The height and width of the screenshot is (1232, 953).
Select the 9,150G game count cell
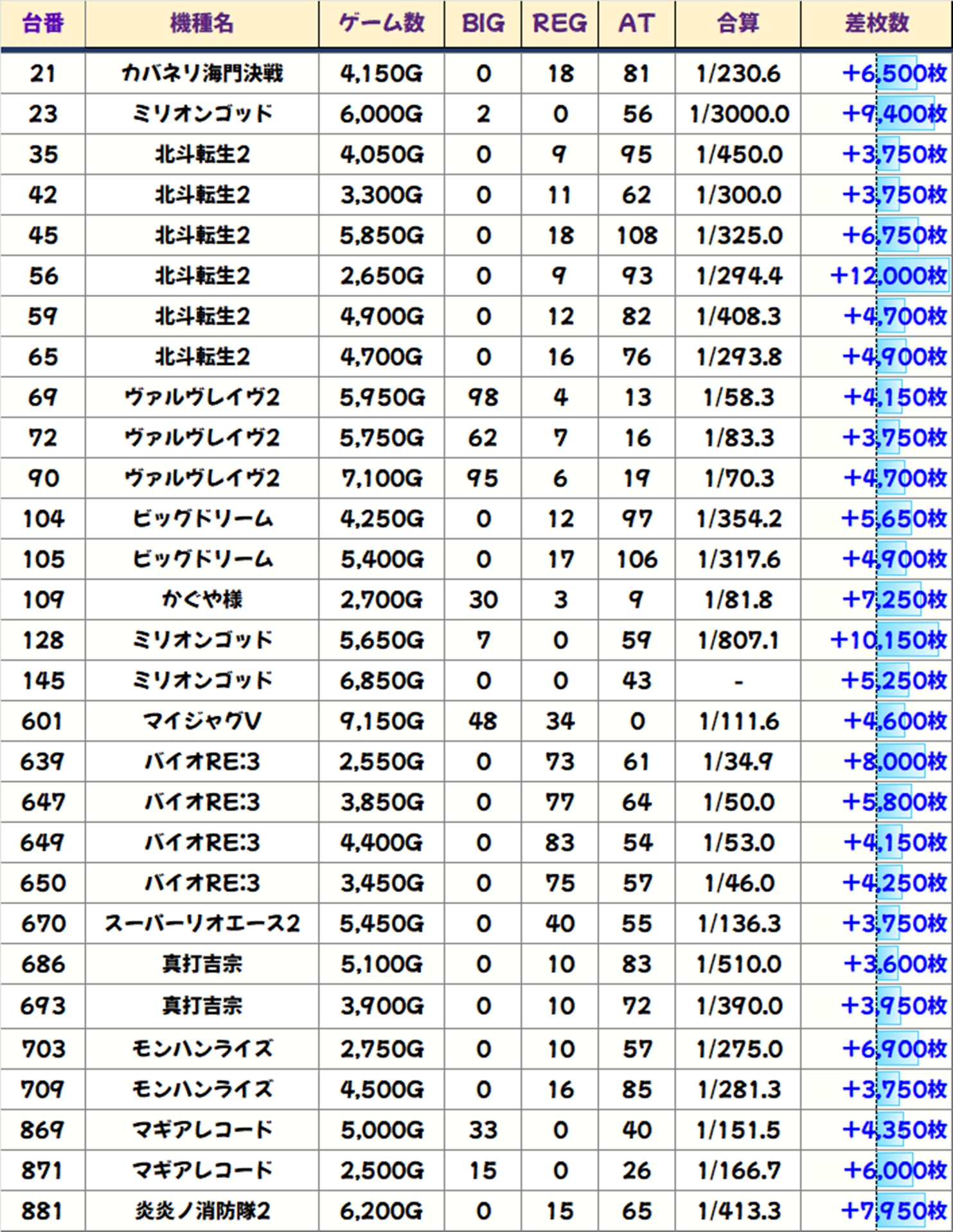382,722
